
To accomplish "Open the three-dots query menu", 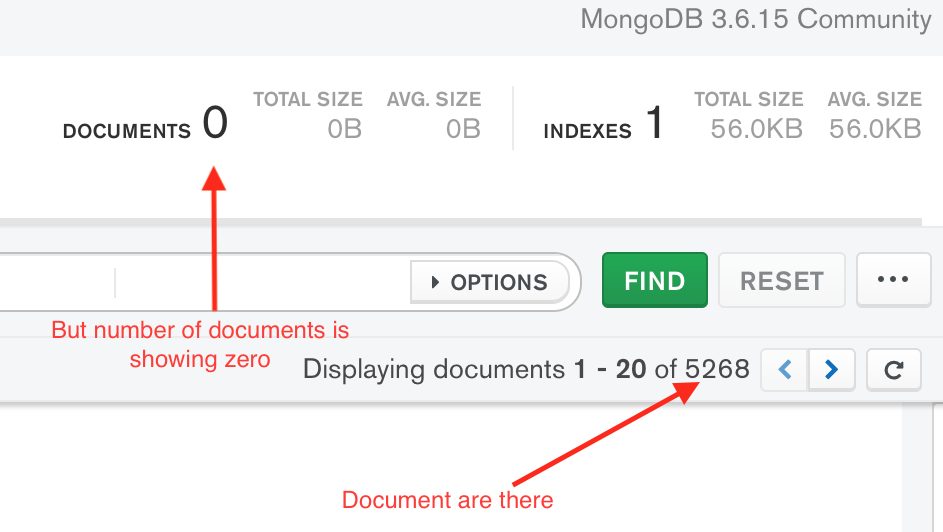I will (x=893, y=280).
